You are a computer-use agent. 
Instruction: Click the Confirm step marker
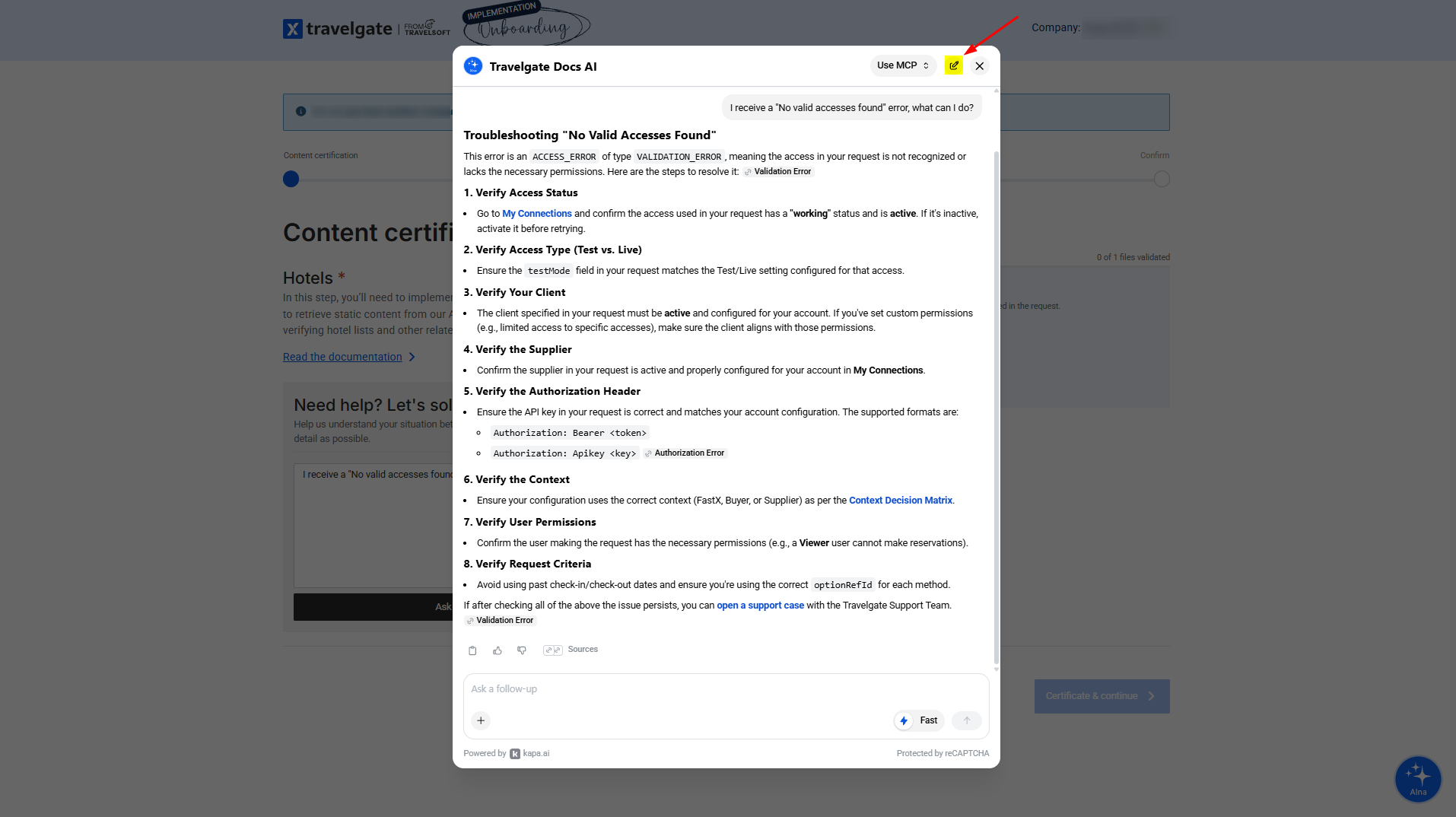pyautogui.click(x=1162, y=180)
